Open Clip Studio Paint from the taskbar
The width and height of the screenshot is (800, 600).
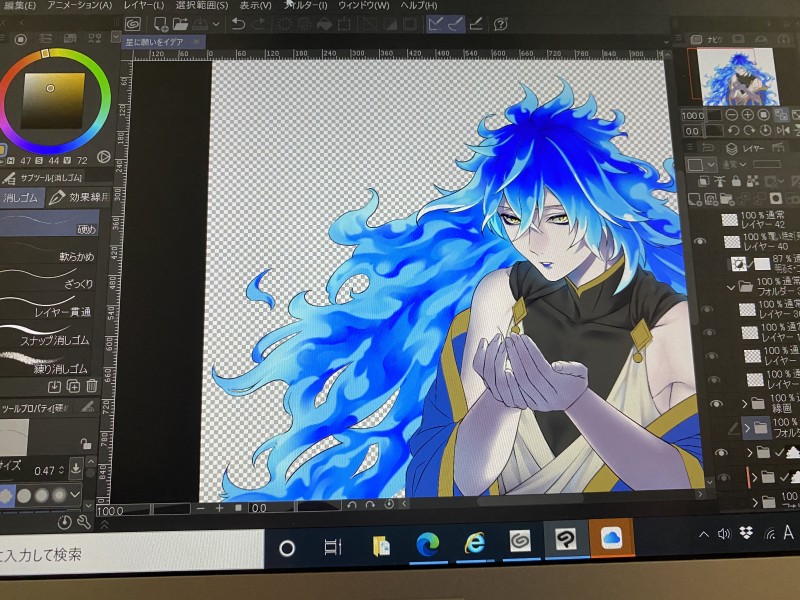(566, 540)
